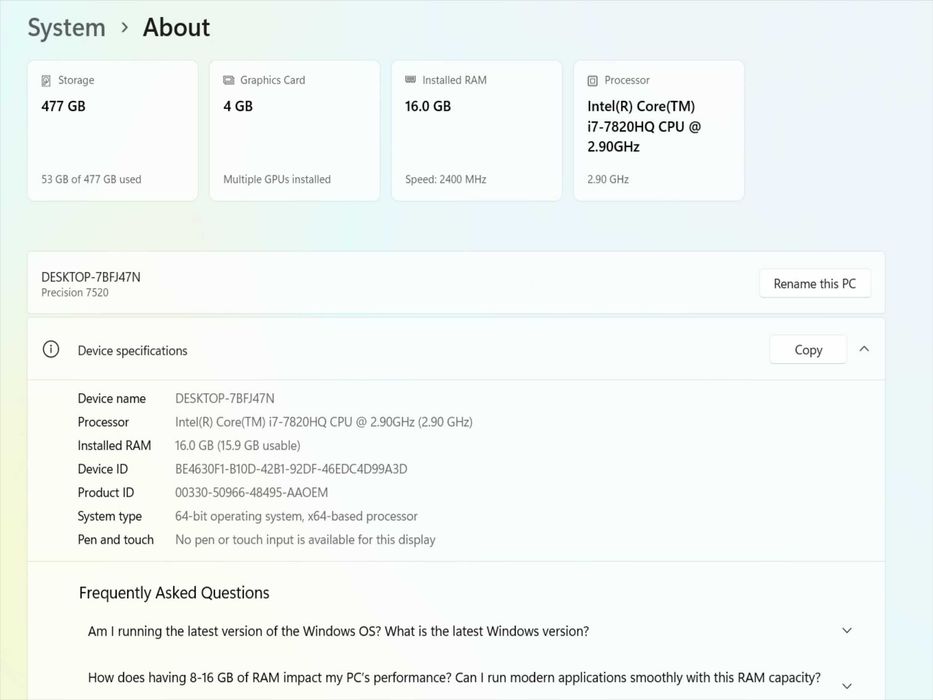Open the Graphics Card 4 GB card

(295, 130)
